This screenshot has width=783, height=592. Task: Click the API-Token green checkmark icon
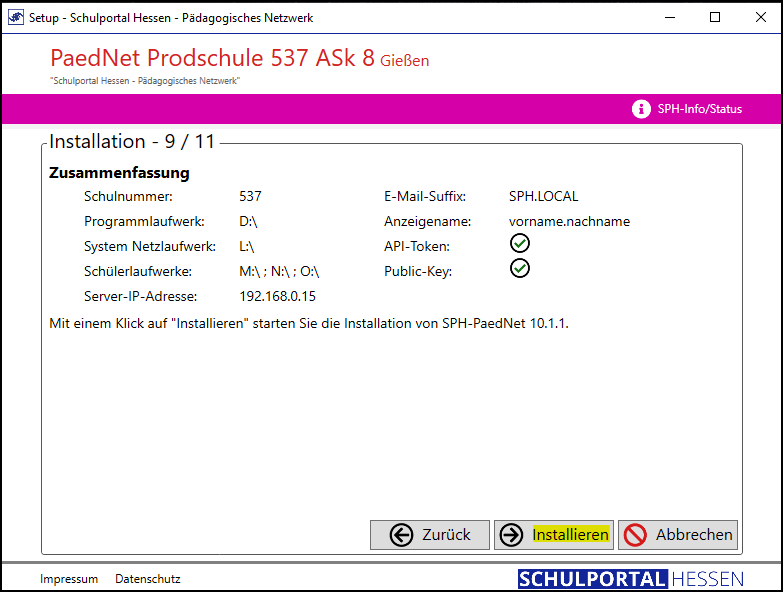[x=519, y=244]
